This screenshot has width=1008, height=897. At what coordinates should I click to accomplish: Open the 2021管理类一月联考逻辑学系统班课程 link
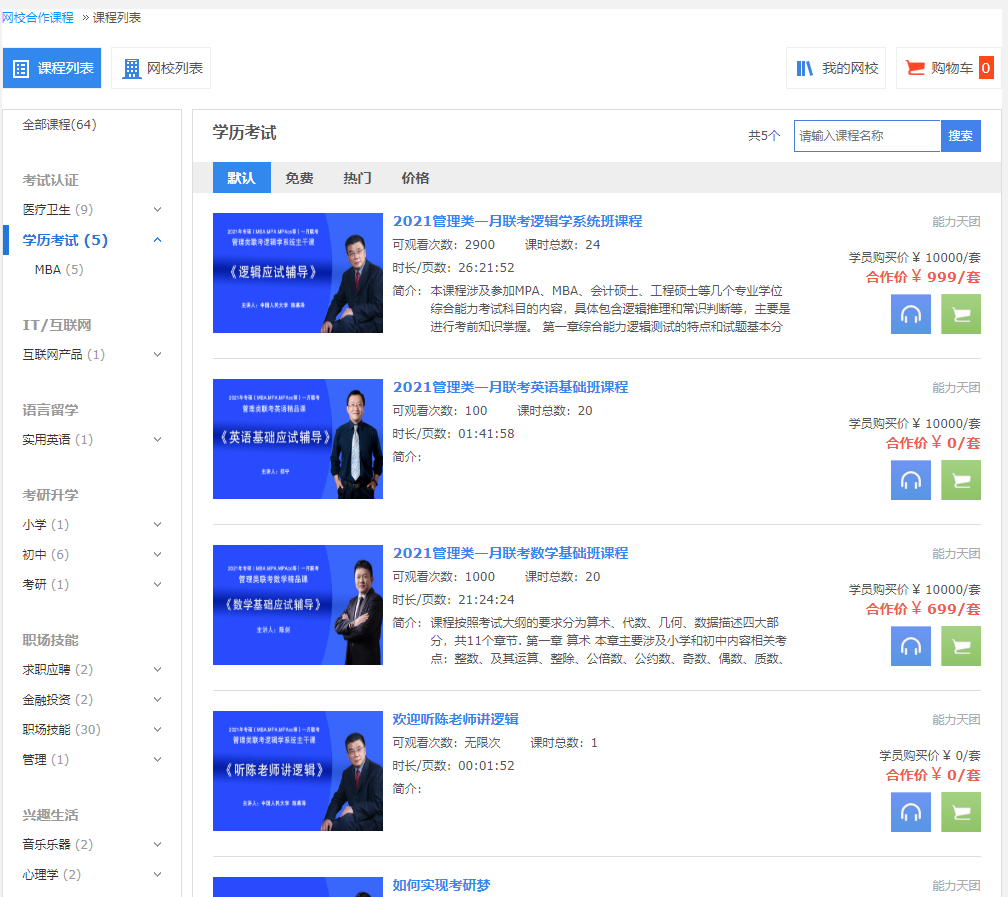pyautogui.click(x=517, y=221)
